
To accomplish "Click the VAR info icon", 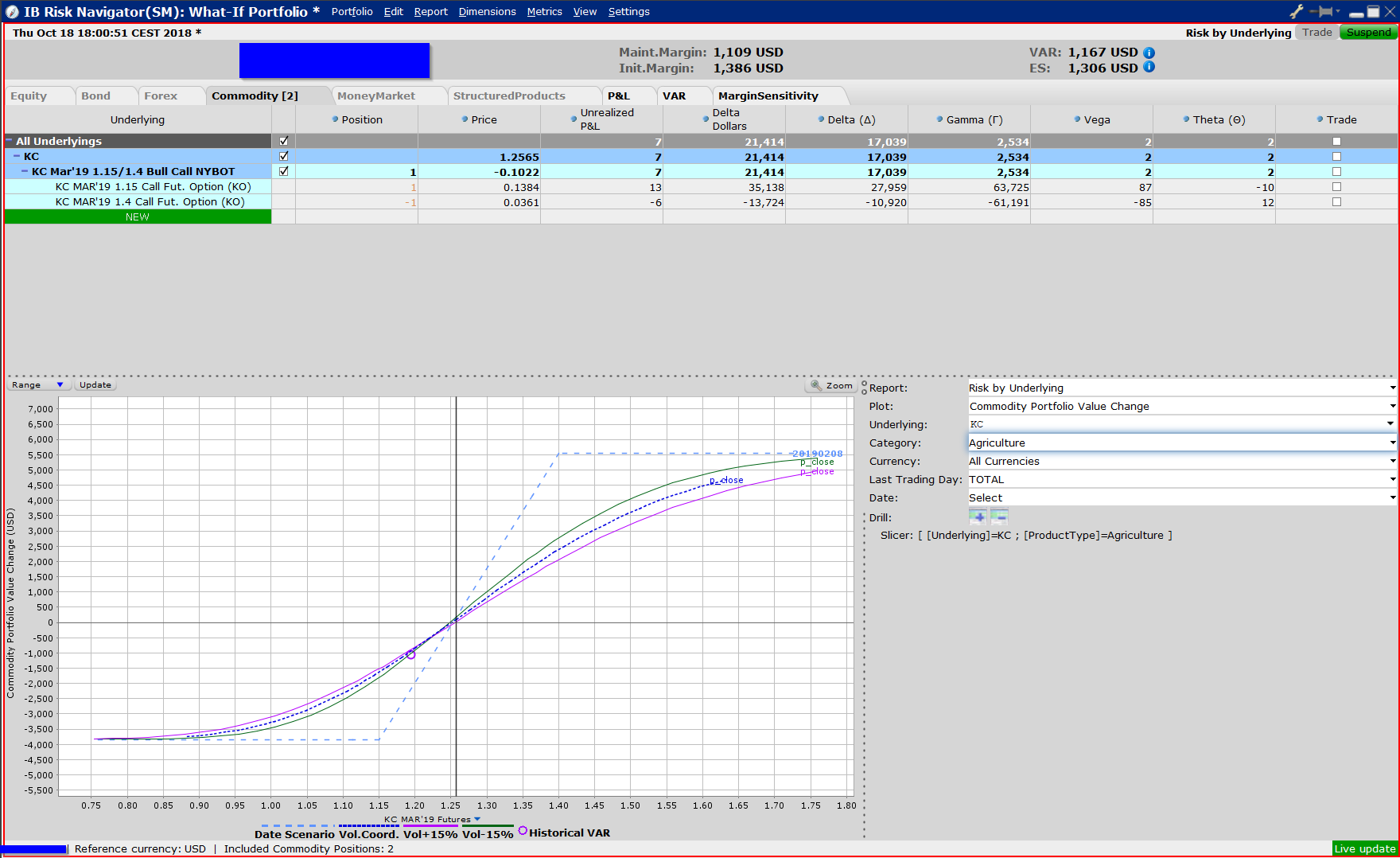I will pos(1149,53).
